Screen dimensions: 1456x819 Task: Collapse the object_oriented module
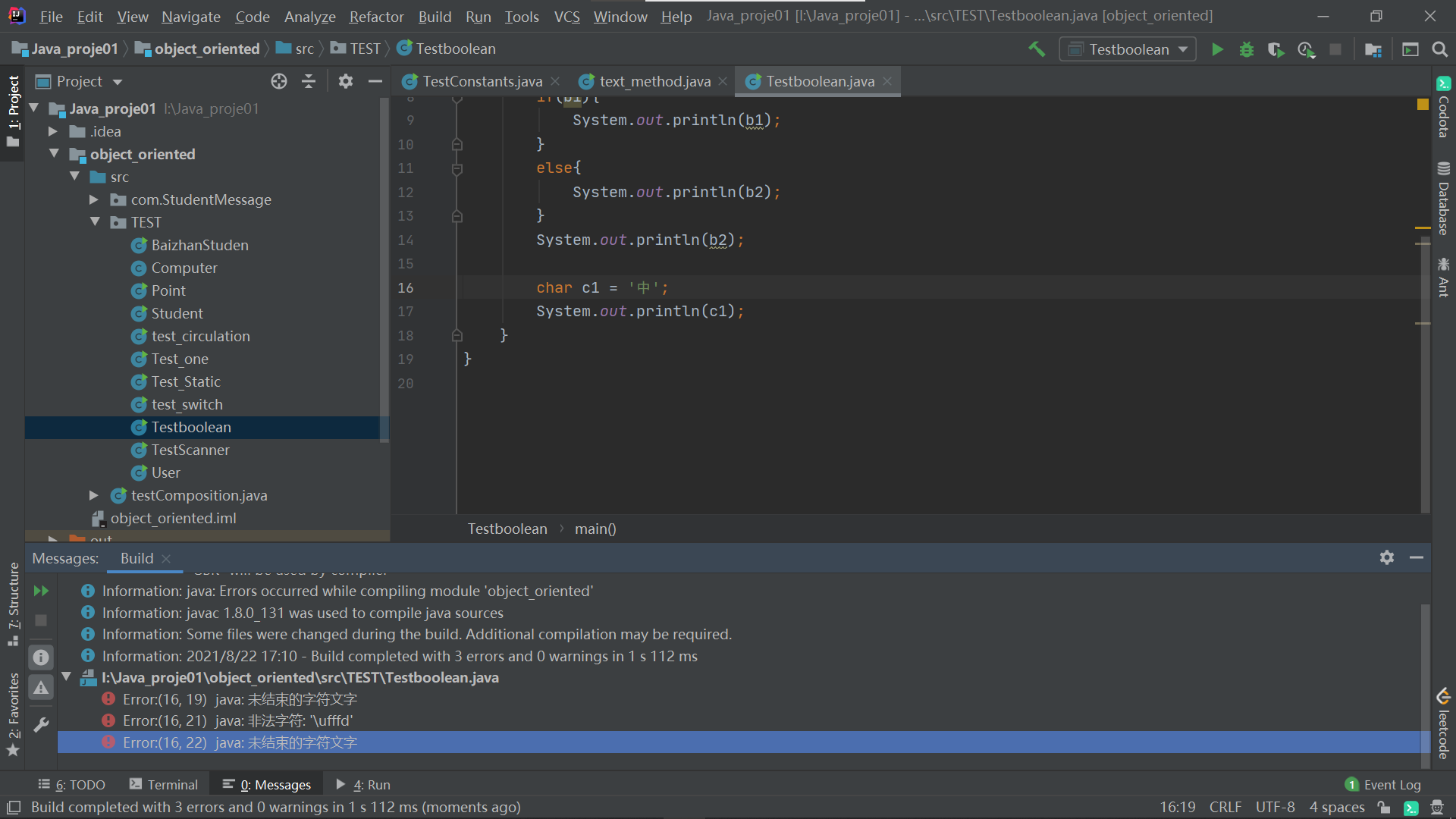click(x=55, y=154)
